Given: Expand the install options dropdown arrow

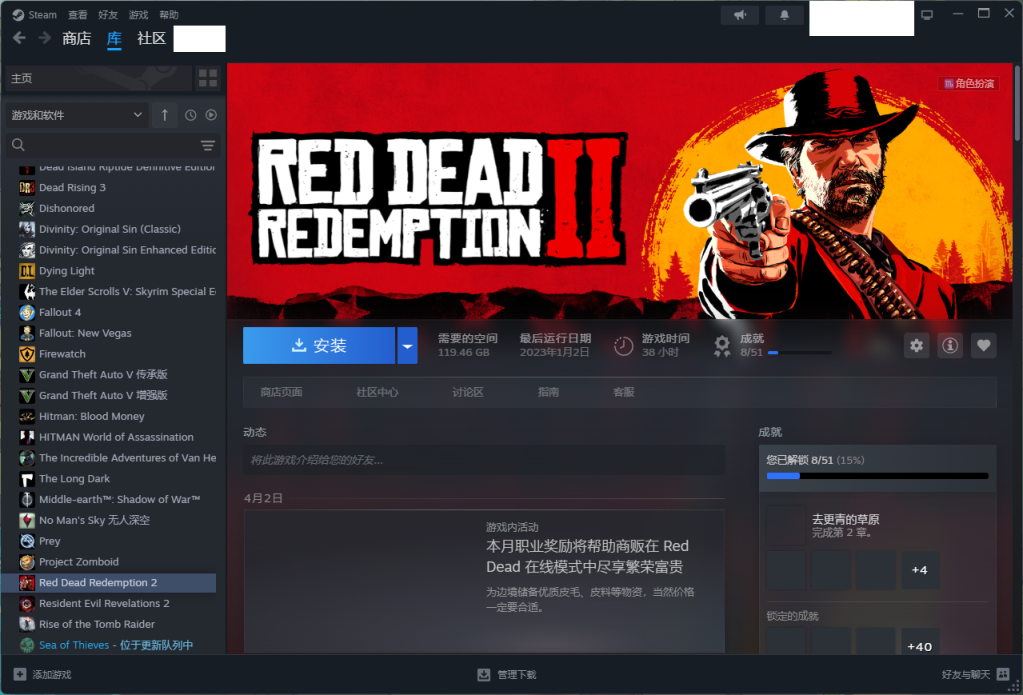Looking at the screenshot, I should [x=407, y=345].
